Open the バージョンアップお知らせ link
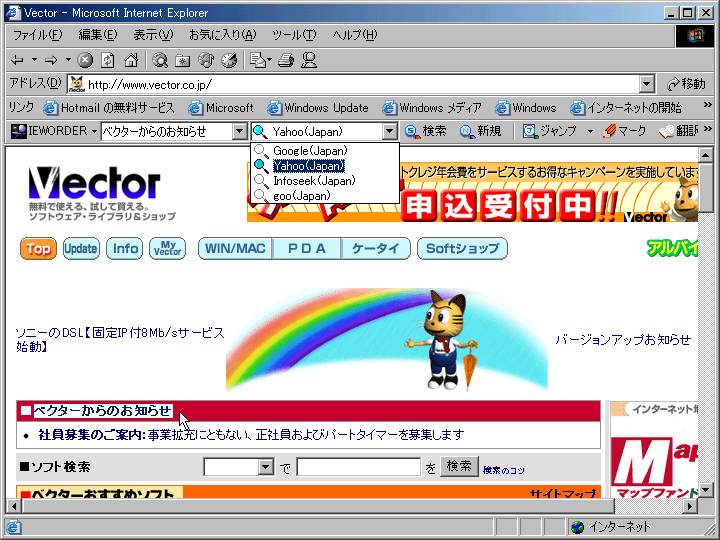The image size is (720, 540). (623, 340)
